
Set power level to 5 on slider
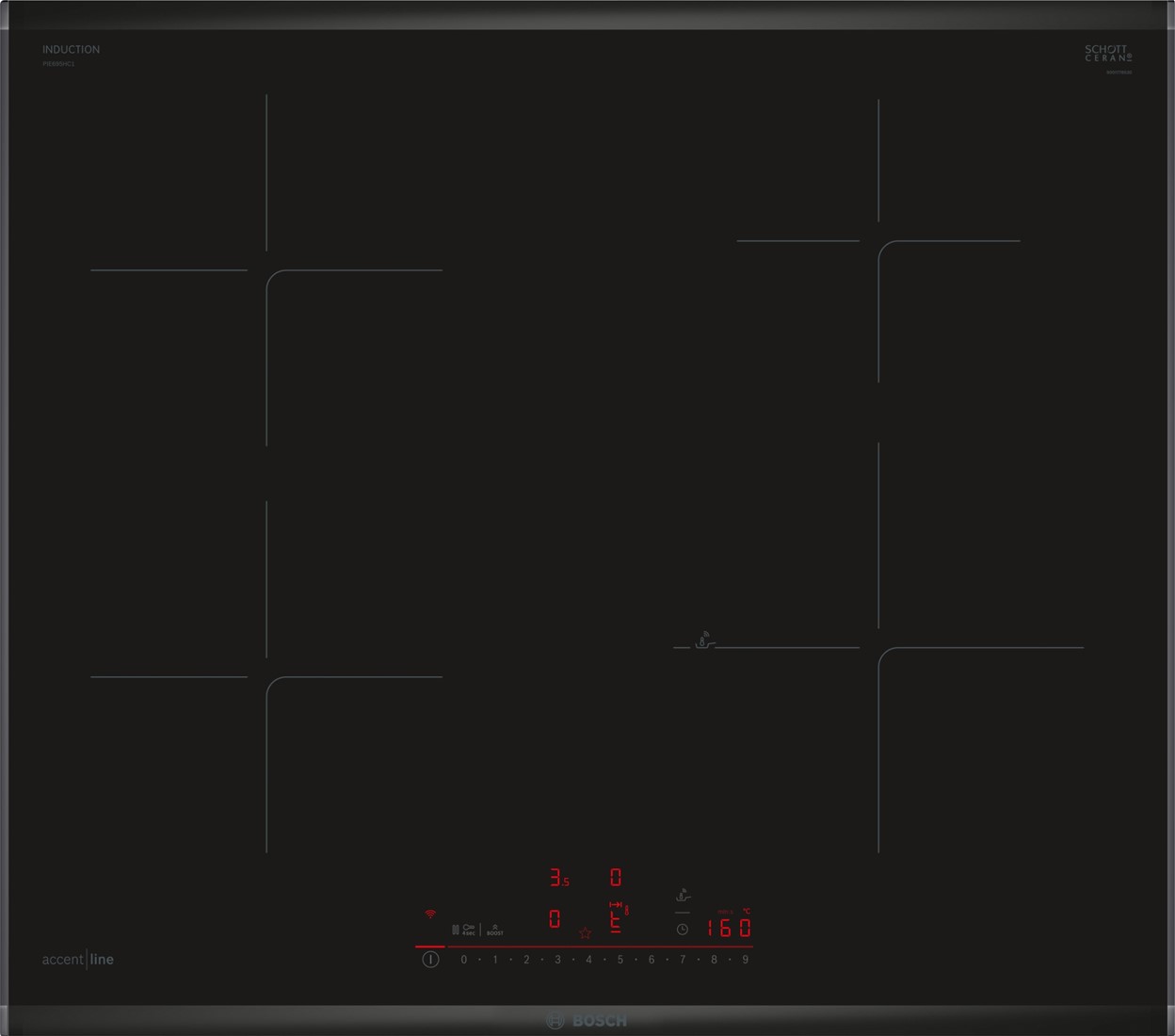click(620, 960)
